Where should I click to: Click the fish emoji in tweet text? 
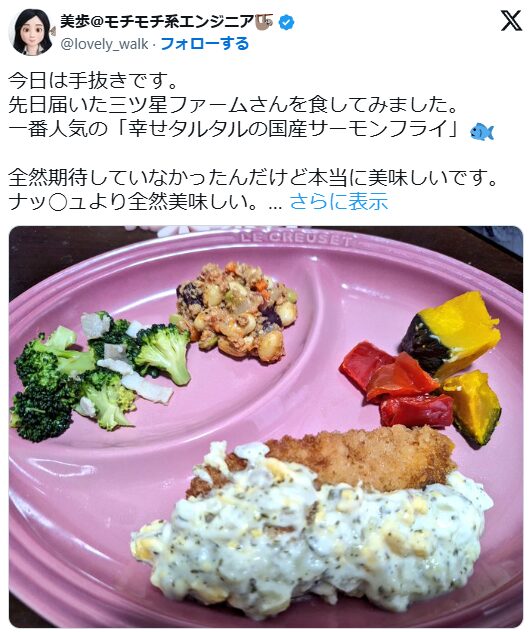coord(482,131)
